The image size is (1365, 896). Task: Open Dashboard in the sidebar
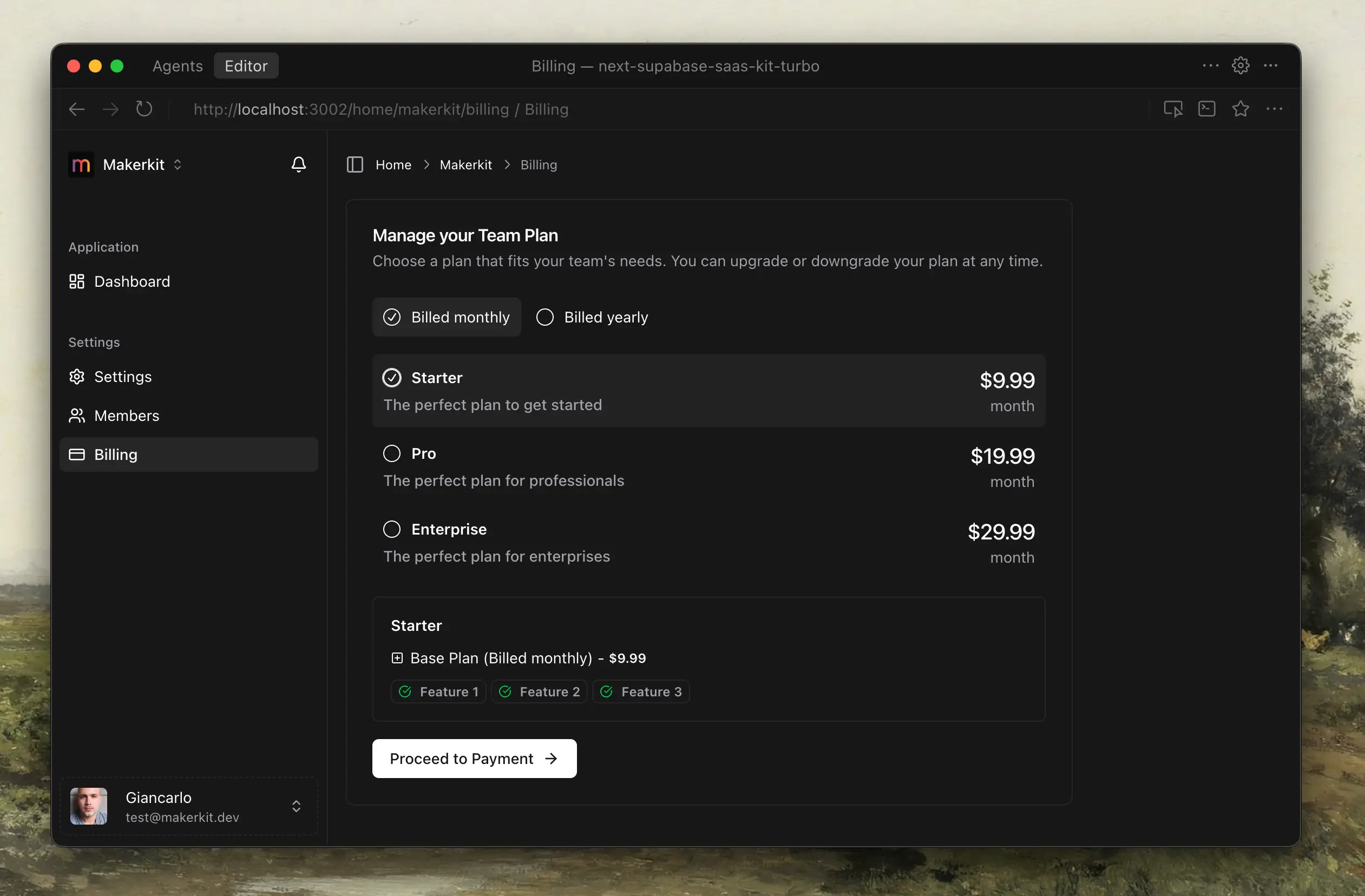(x=132, y=281)
